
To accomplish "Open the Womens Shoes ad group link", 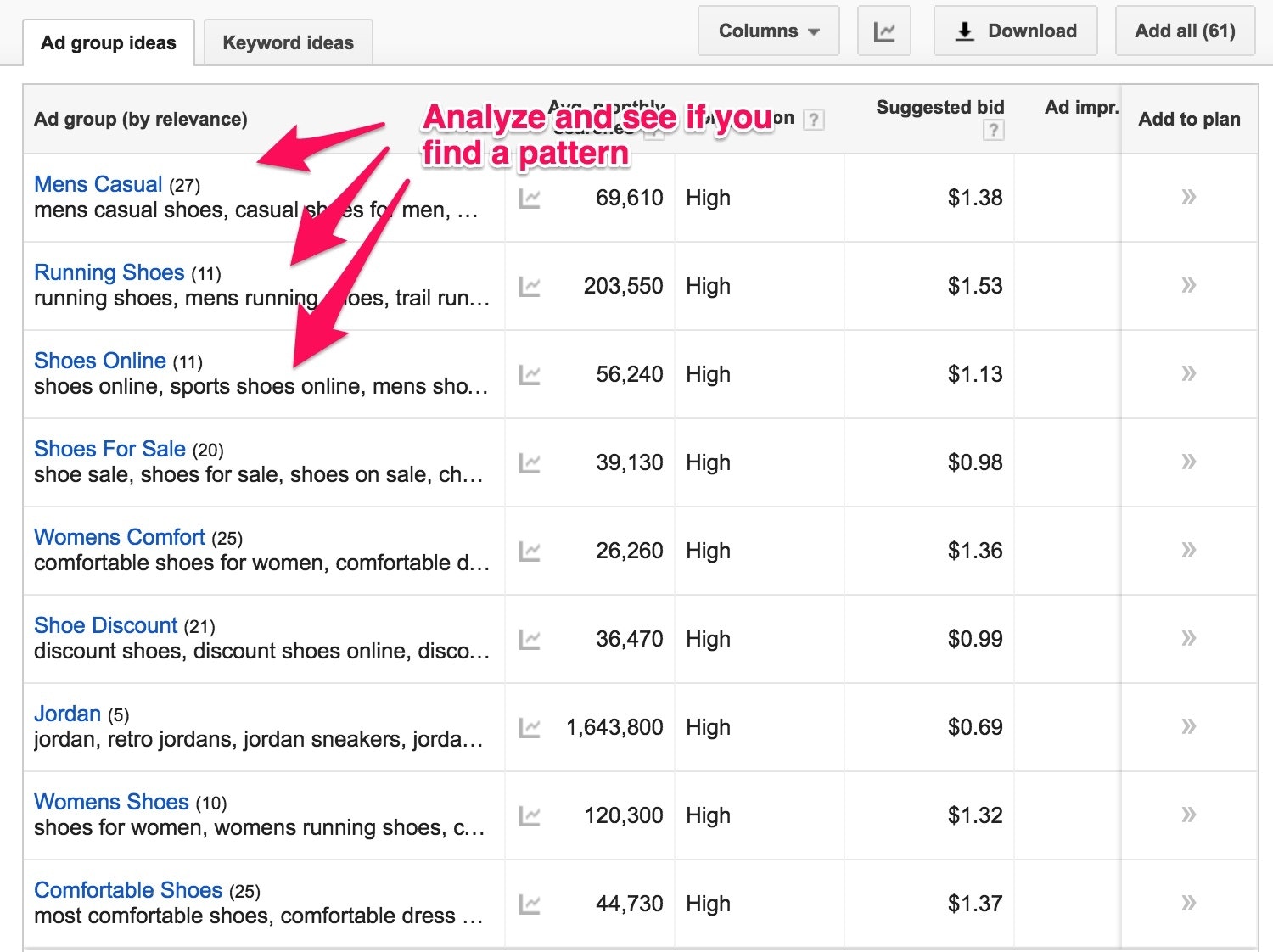I will click(x=111, y=802).
